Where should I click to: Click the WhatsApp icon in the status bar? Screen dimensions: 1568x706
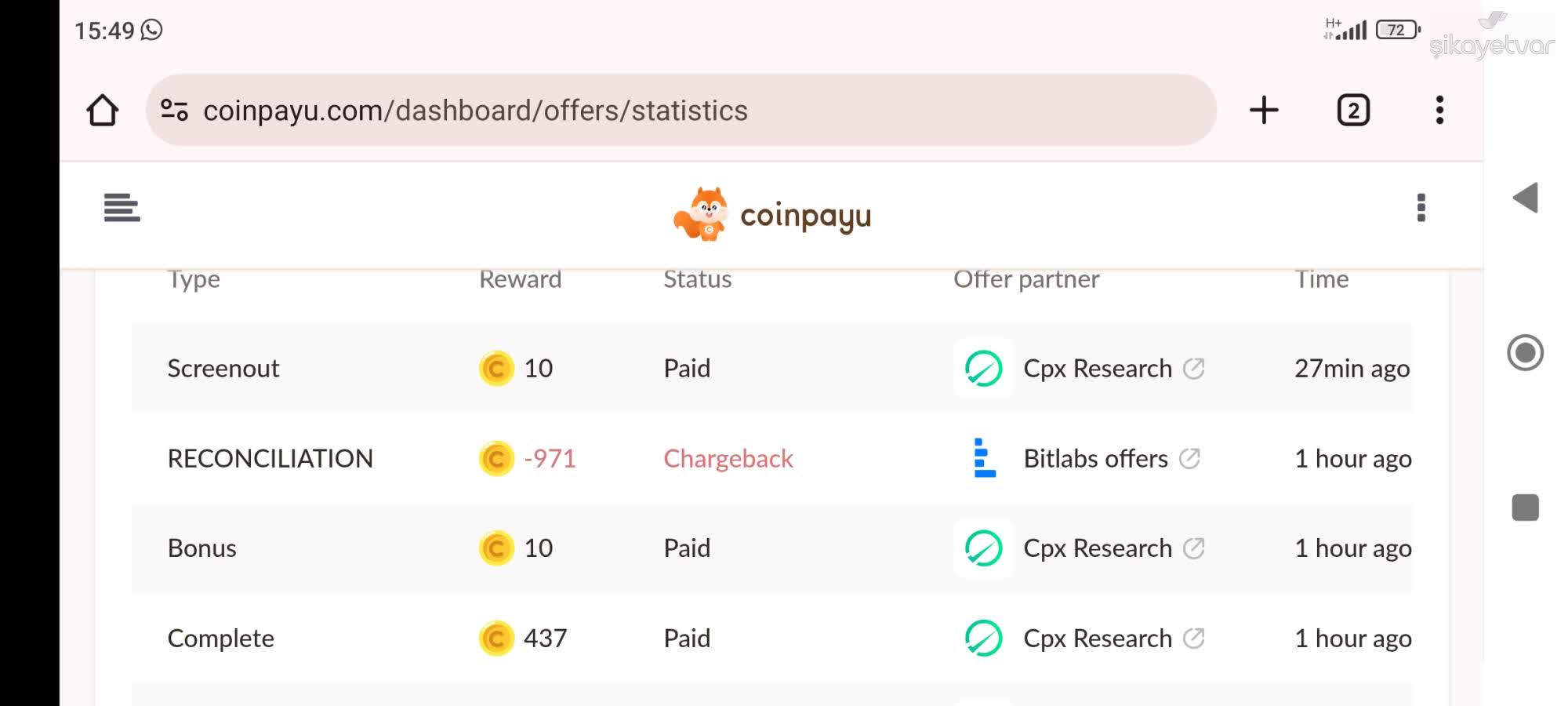pos(151,31)
